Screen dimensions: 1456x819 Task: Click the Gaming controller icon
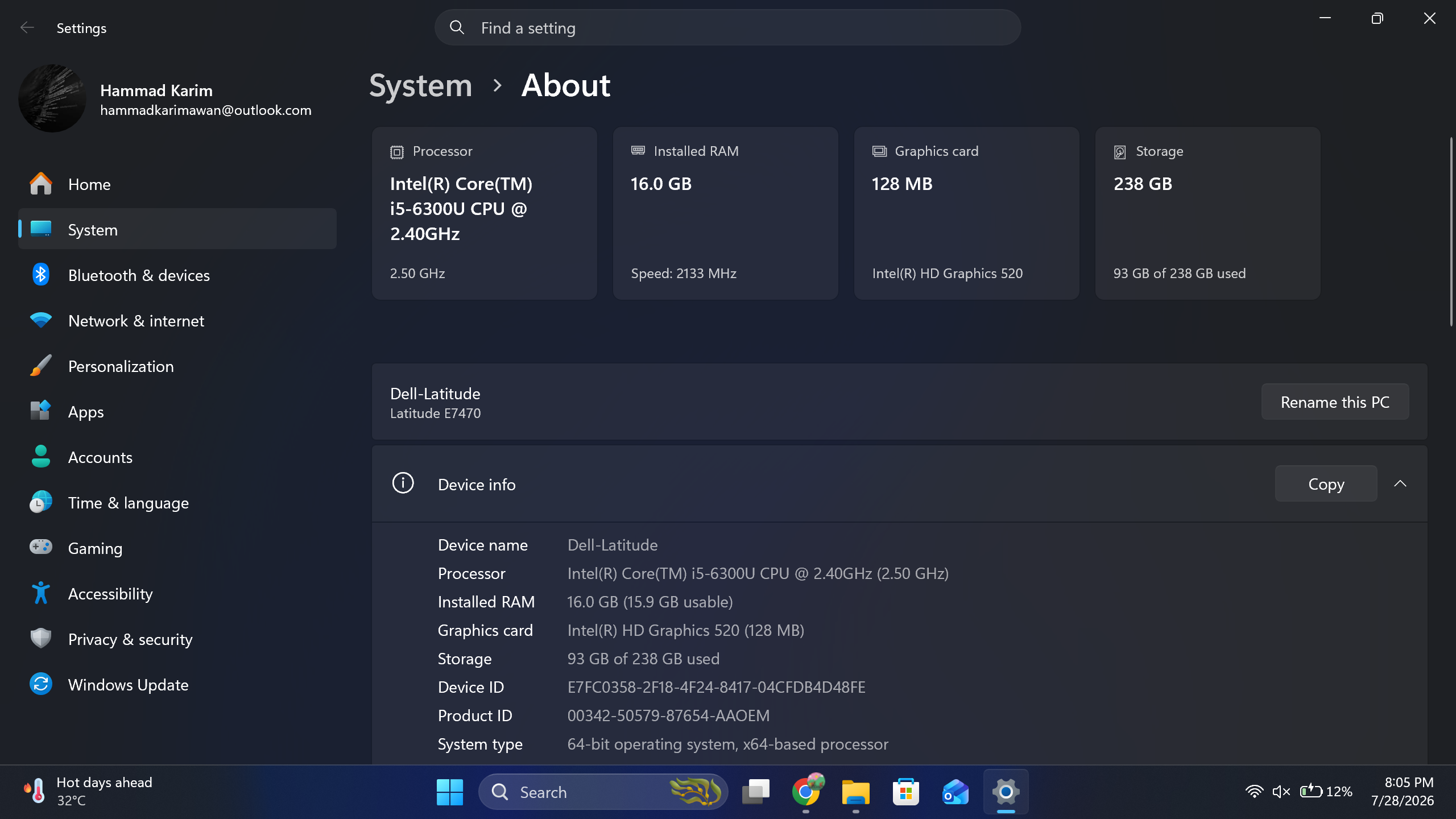click(41, 548)
